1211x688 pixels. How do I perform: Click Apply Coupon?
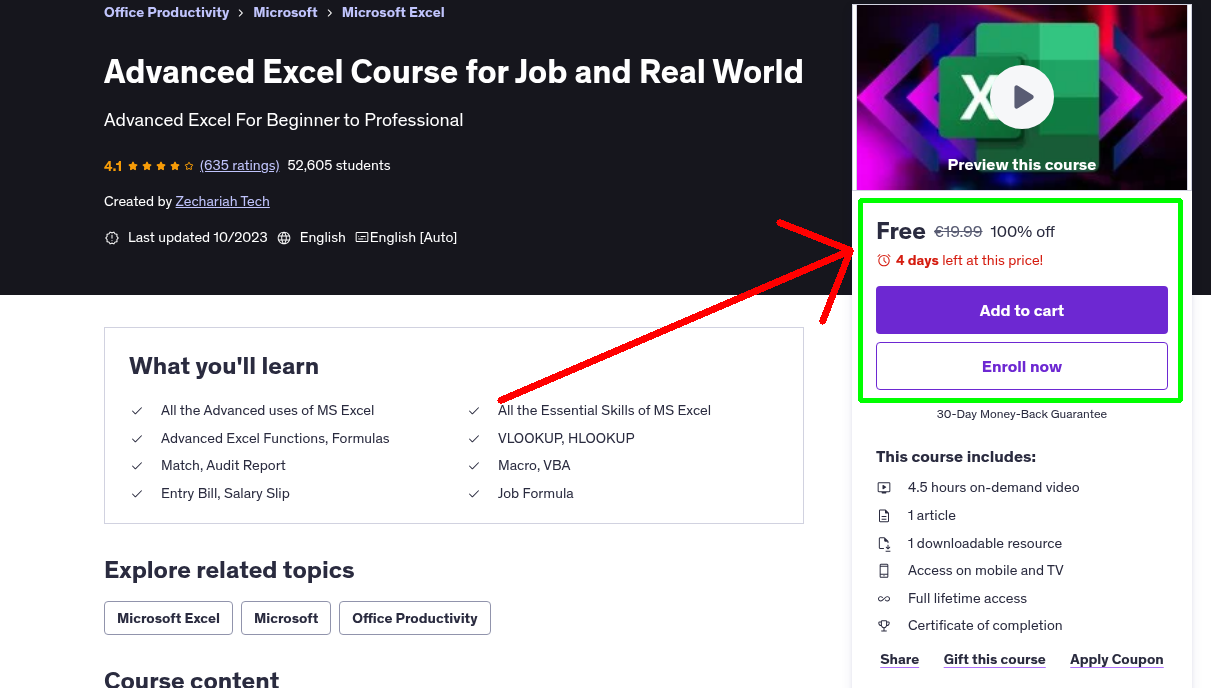pyautogui.click(x=1116, y=659)
